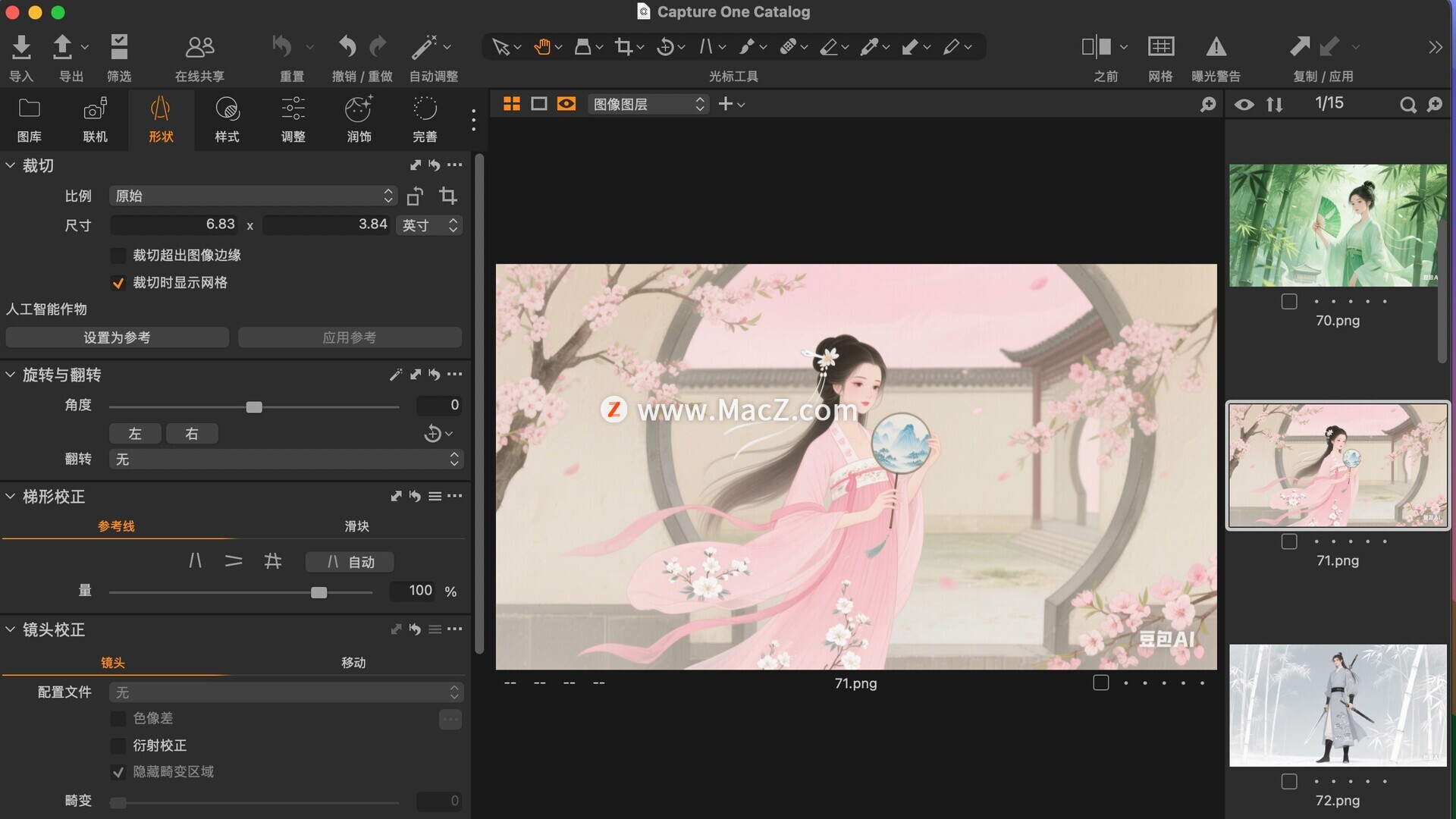This screenshot has width=1456, height=819.
Task: Toggle the proofing eye viewer icon
Action: pos(566,104)
